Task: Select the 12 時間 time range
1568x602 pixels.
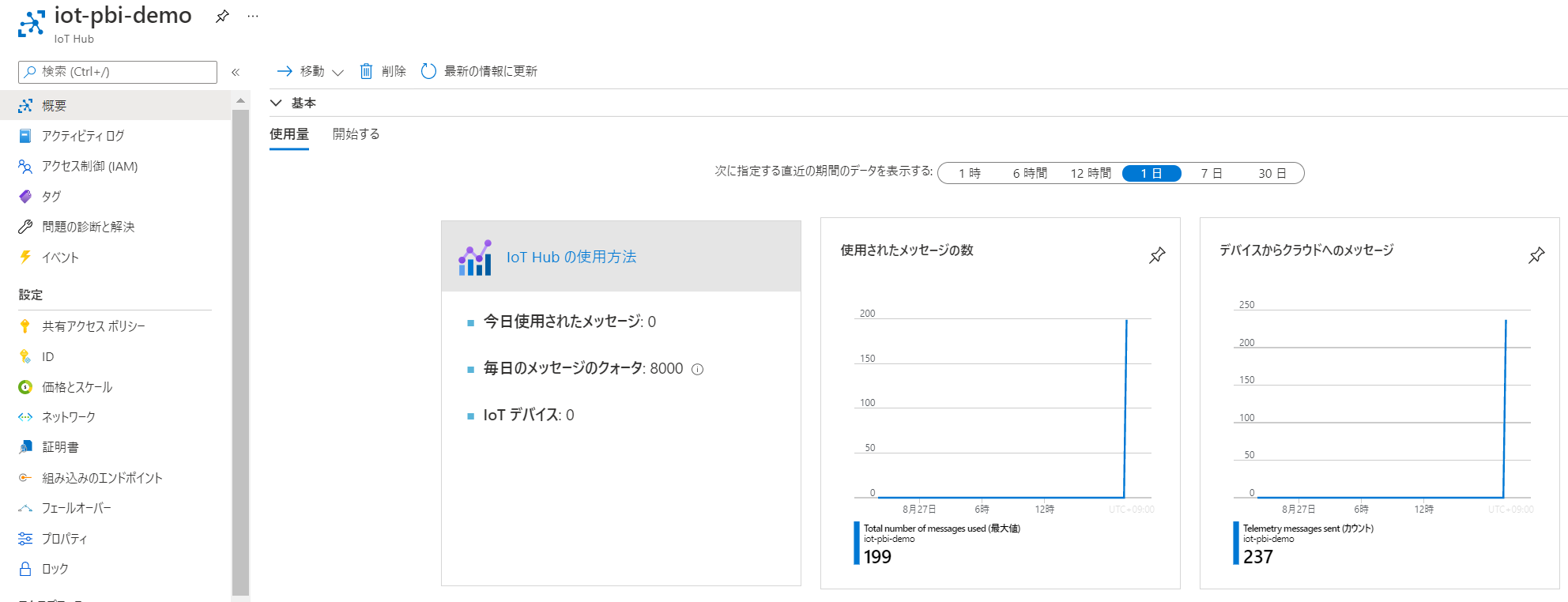Action: (1091, 173)
